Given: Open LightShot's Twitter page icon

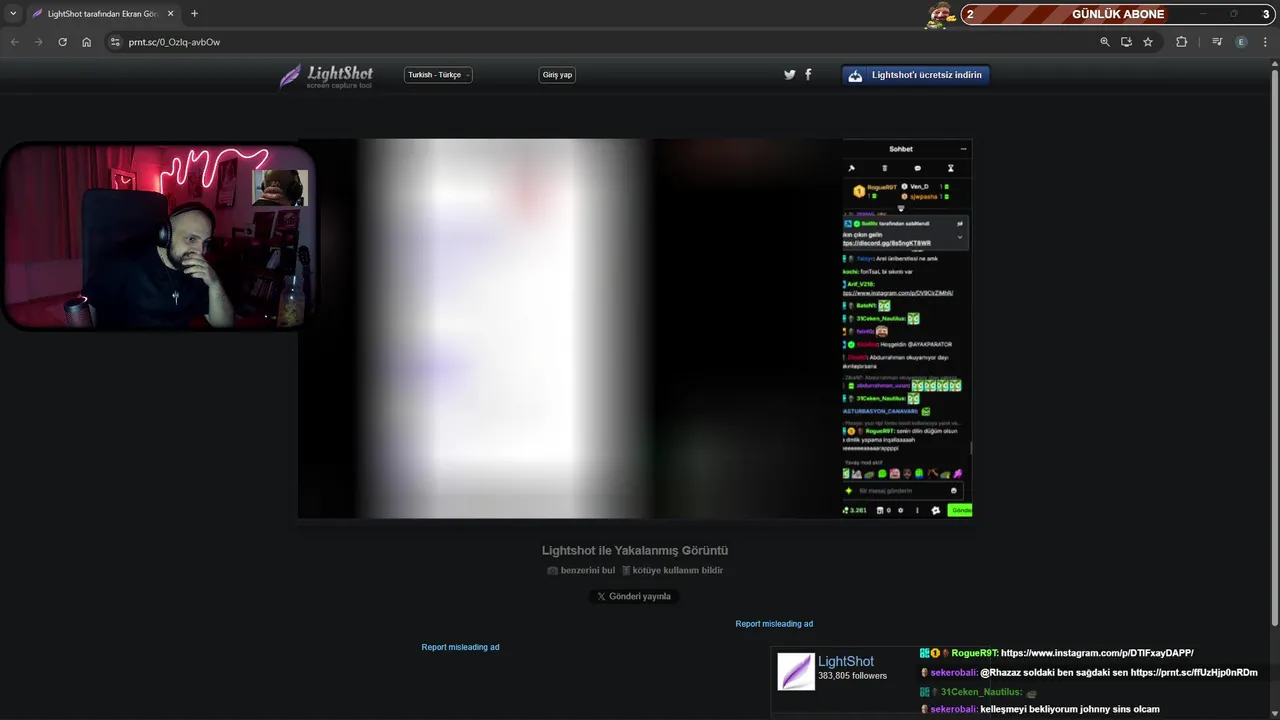Looking at the screenshot, I should pos(790,75).
